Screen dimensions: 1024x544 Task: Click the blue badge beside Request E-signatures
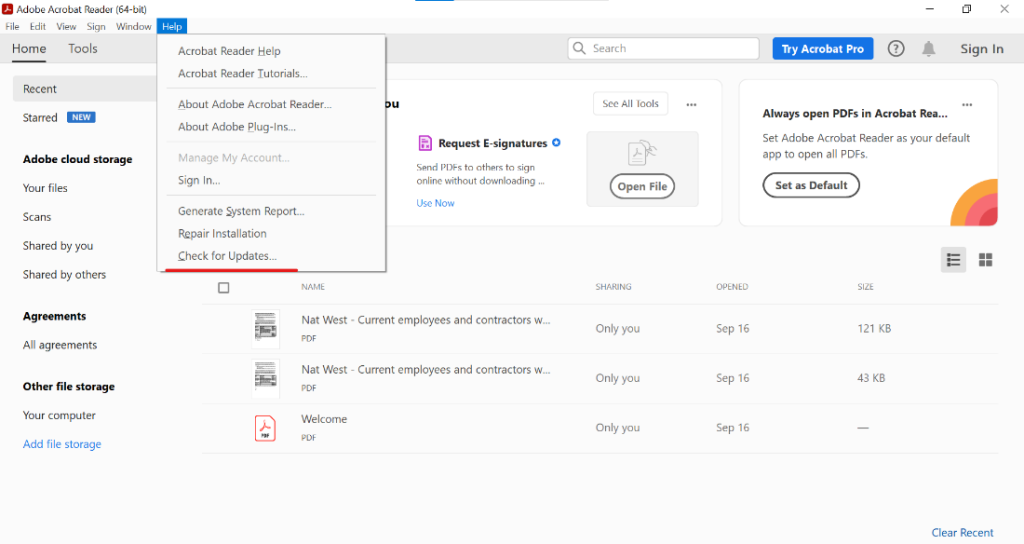pos(556,142)
